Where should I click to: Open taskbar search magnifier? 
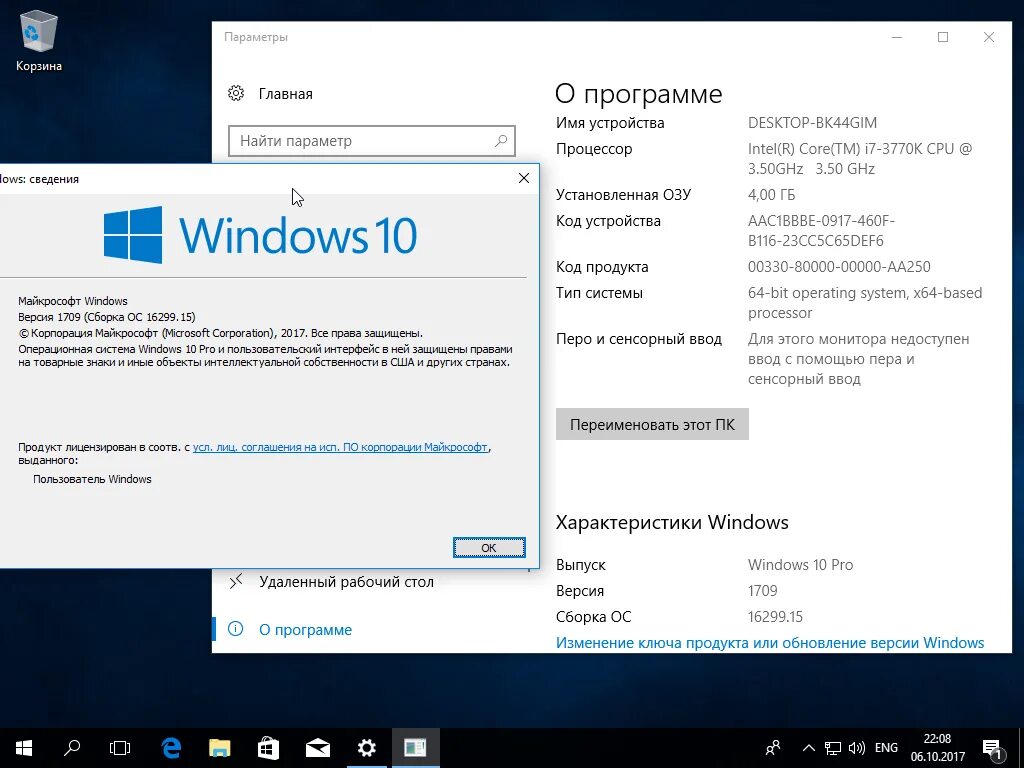(x=72, y=748)
